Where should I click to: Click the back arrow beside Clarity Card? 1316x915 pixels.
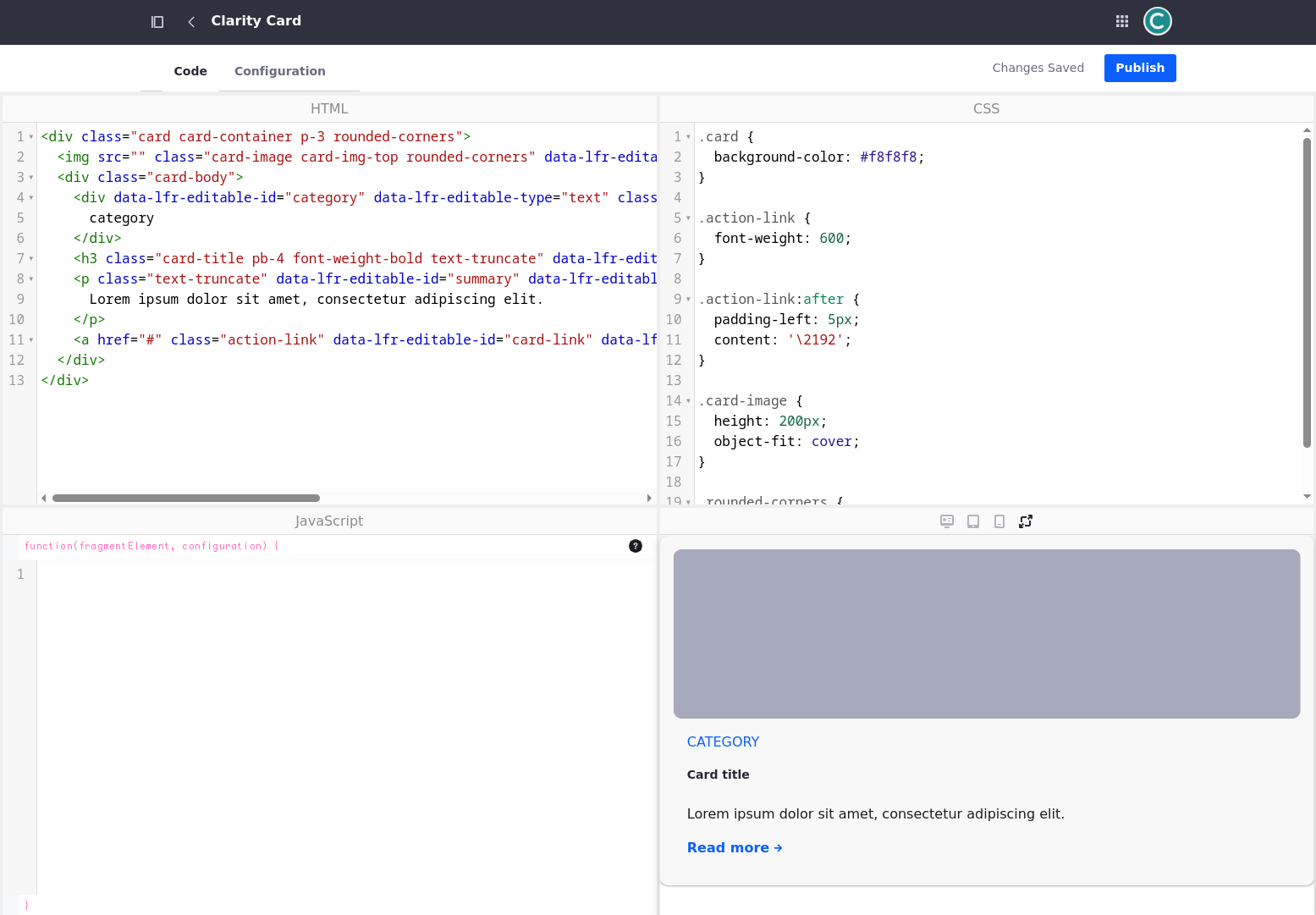tap(190, 22)
